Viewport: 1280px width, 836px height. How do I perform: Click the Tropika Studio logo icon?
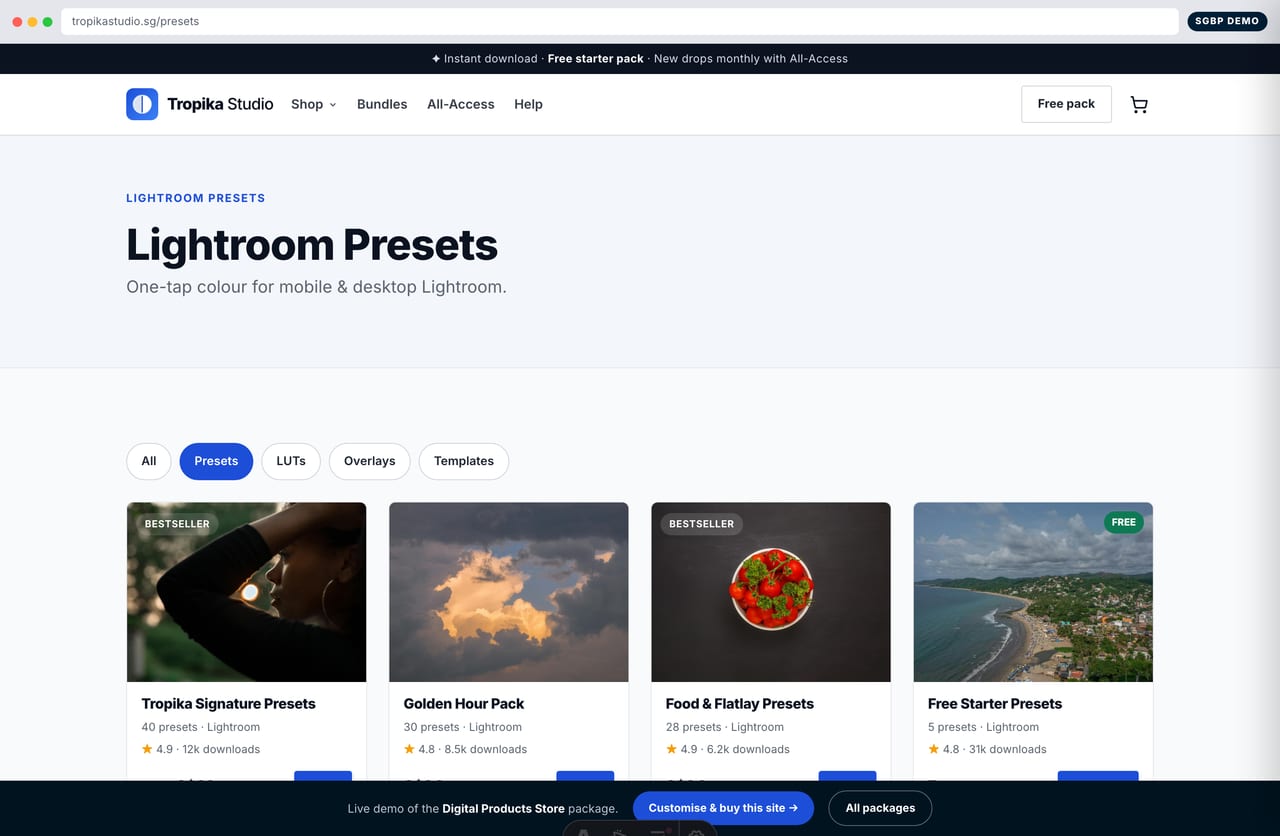(142, 104)
